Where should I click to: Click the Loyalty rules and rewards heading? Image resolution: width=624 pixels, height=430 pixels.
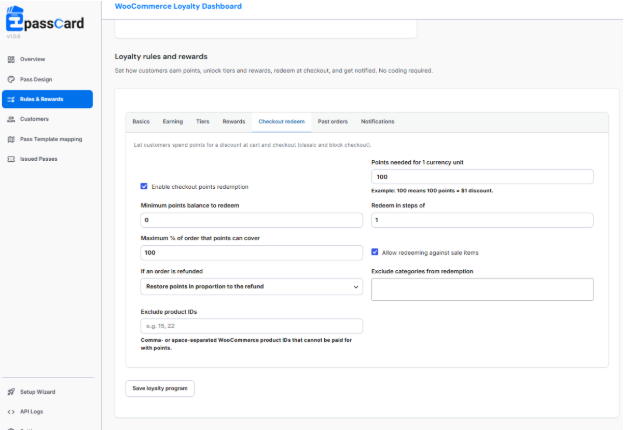(161, 56)
